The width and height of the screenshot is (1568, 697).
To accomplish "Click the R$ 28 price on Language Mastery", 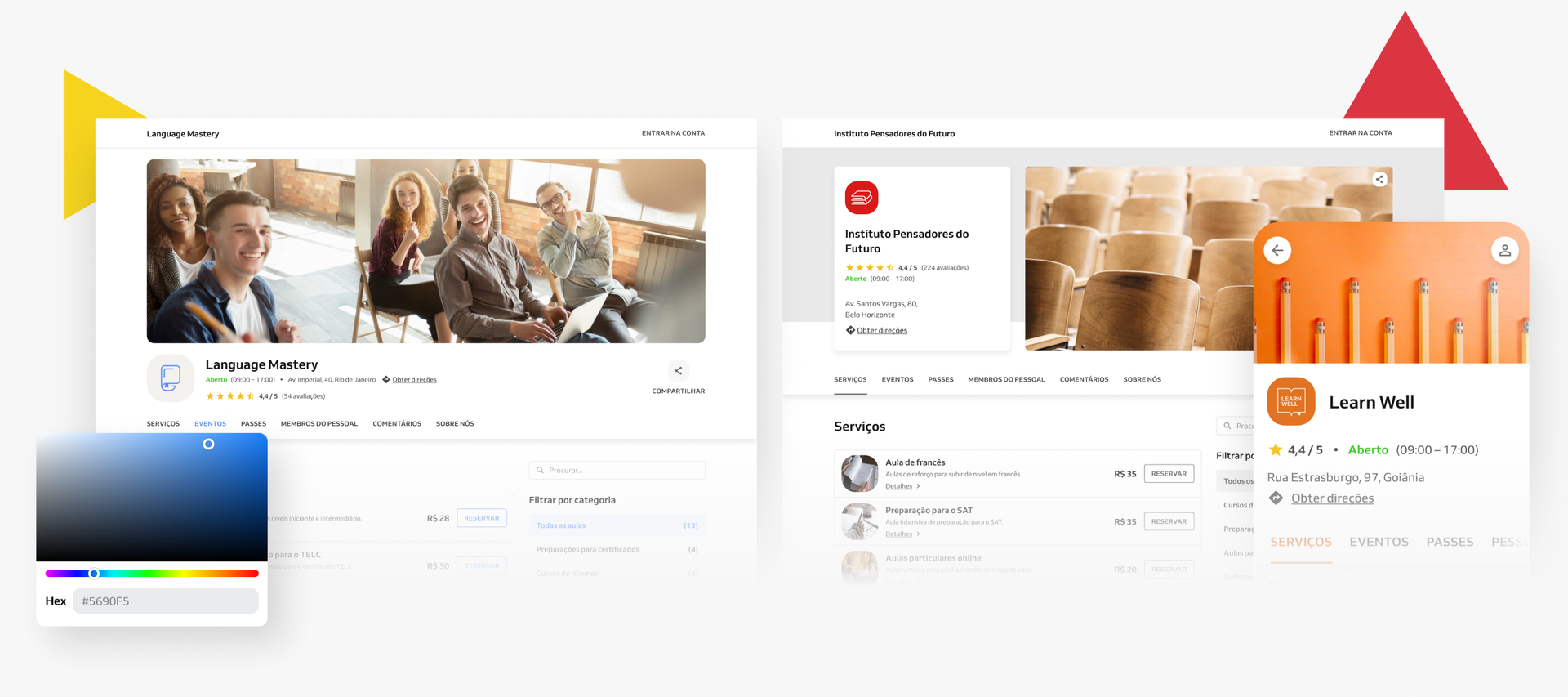I will 438,519.
